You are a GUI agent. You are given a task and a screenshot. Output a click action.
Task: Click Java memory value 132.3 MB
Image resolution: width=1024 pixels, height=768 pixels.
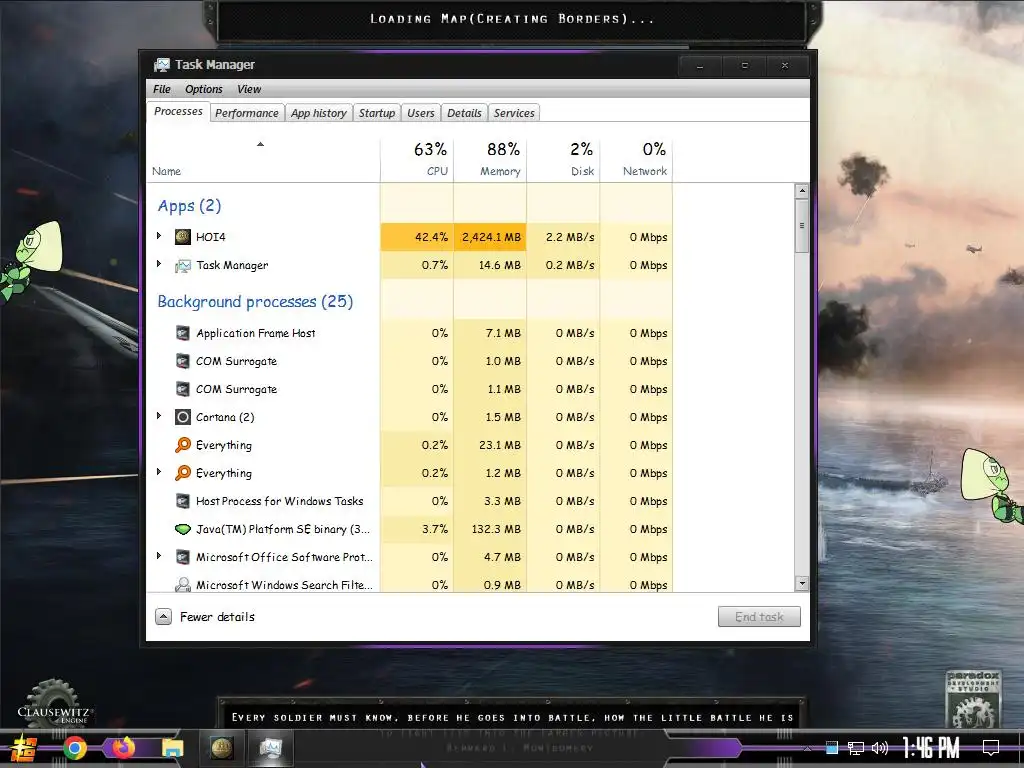point(496,529)
